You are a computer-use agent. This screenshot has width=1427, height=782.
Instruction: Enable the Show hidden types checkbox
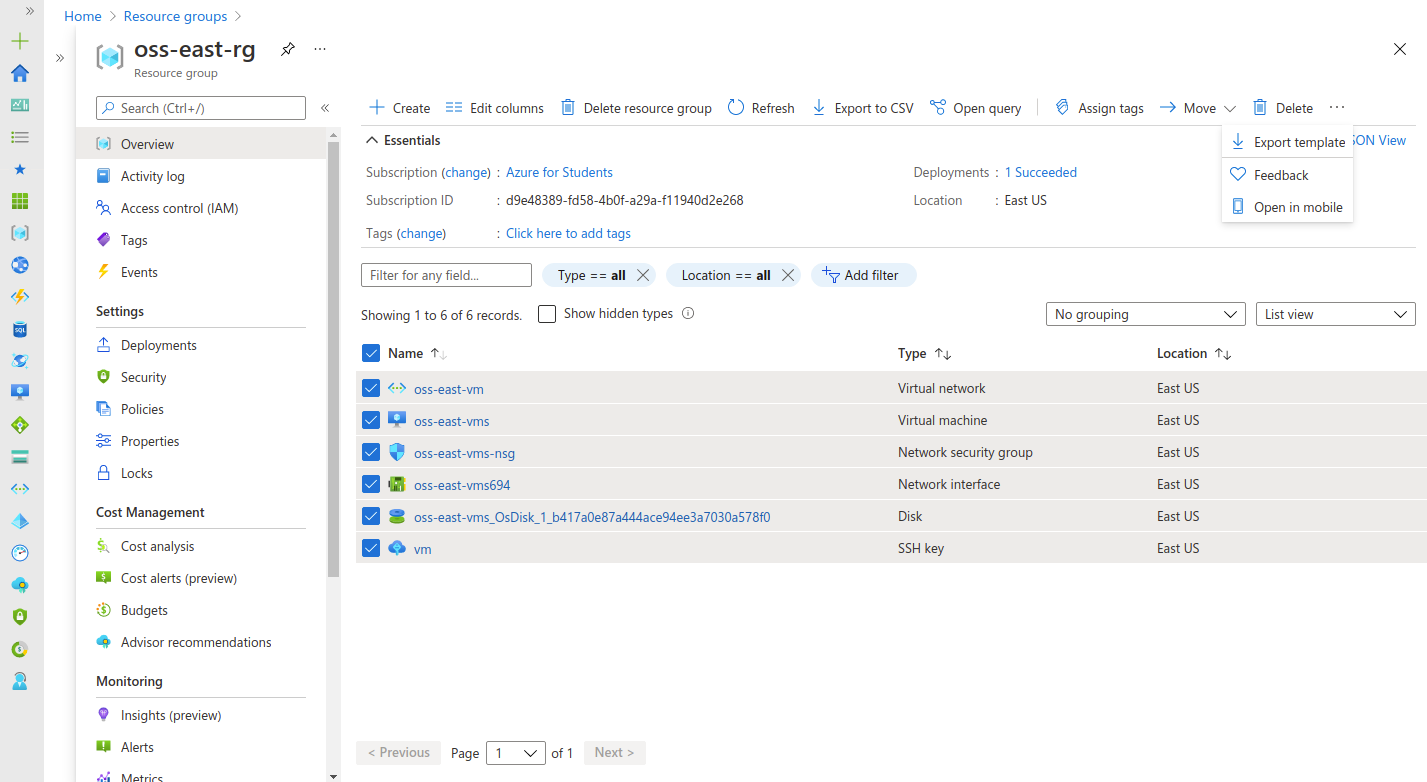pos(547,314)
